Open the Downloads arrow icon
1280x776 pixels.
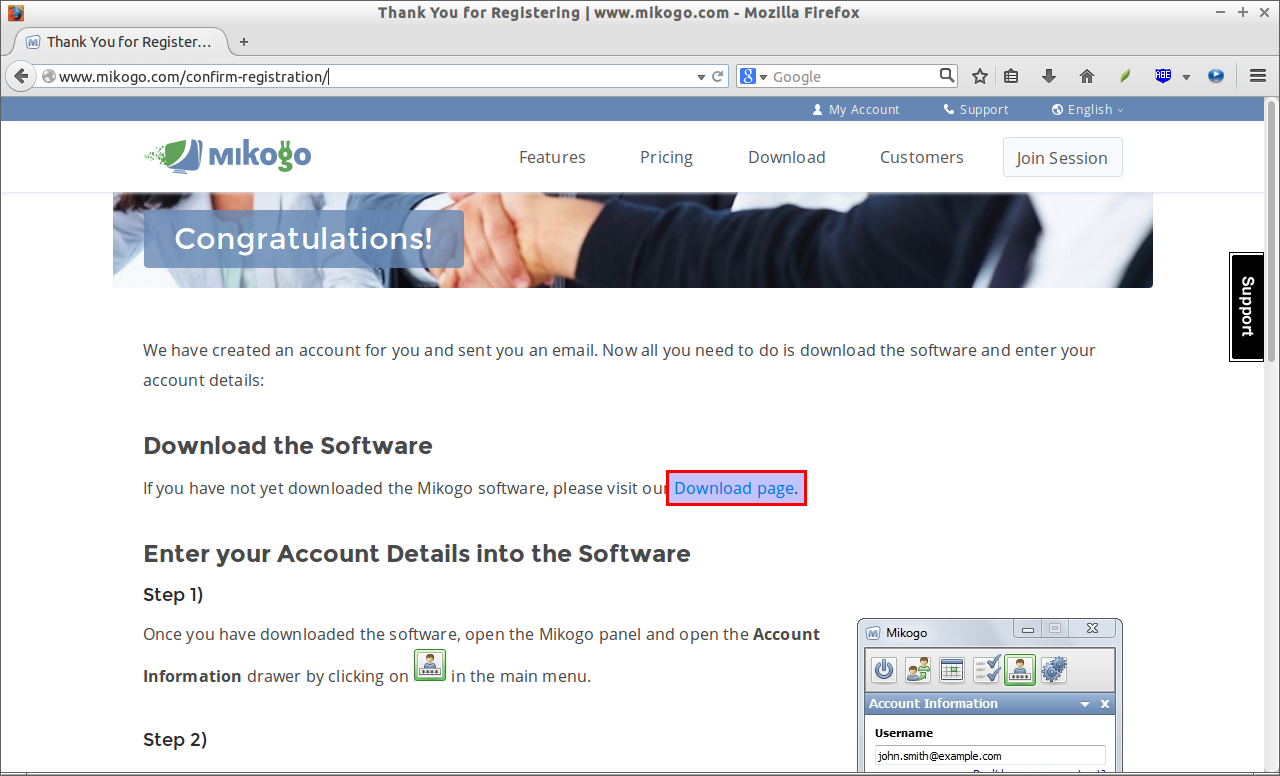click(x=1049, y=76)
